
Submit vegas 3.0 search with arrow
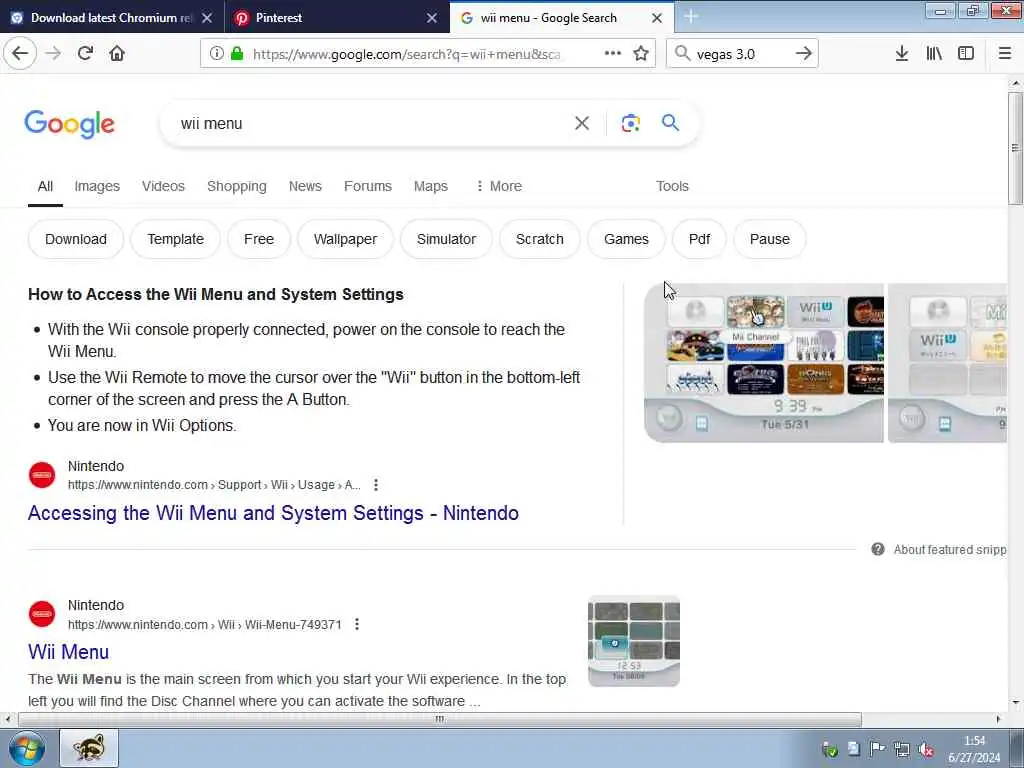804,54
